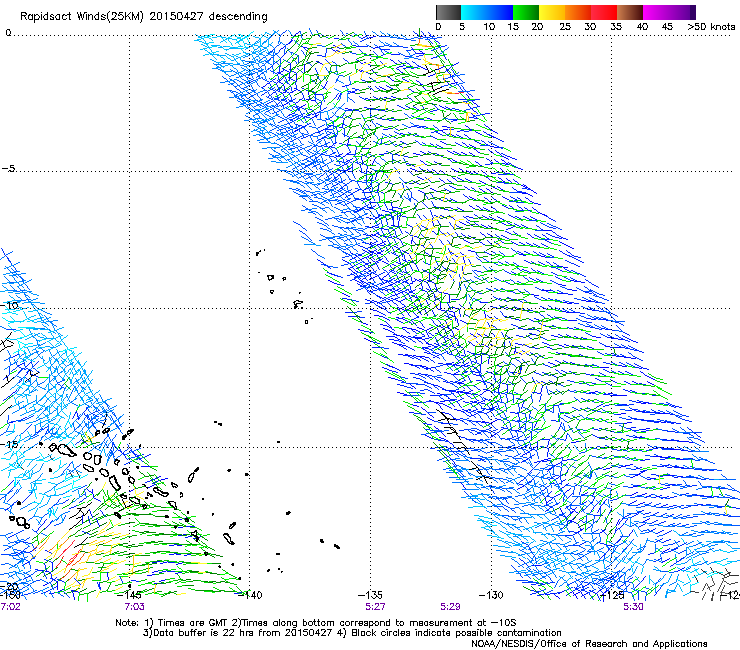Choose the magenta 40-45 knots legend segment

656,12
